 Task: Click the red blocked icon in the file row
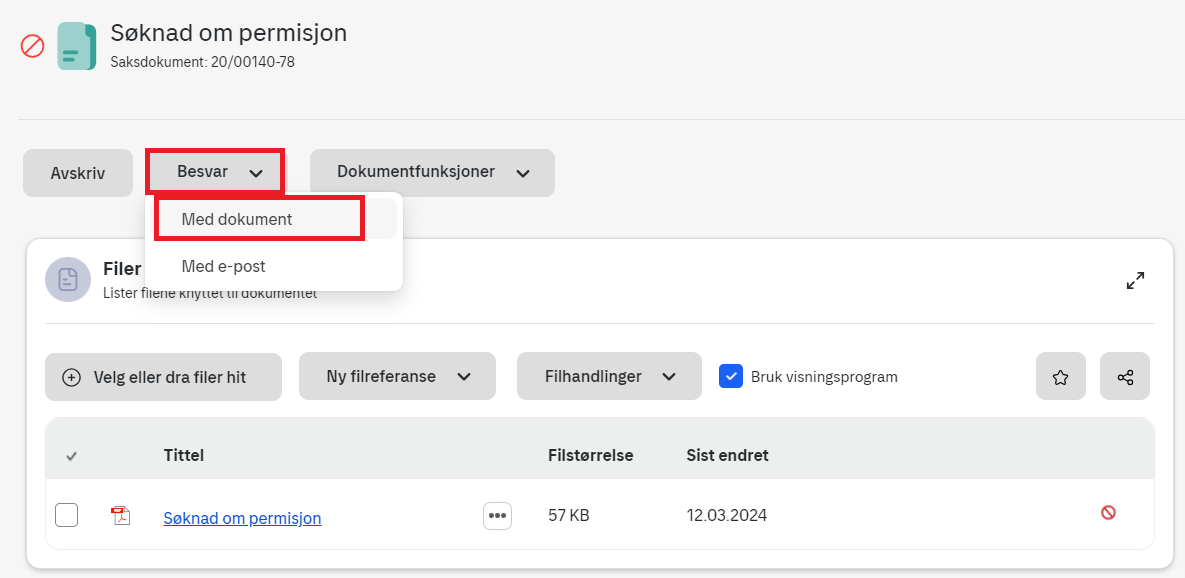tap(1108, 513)
